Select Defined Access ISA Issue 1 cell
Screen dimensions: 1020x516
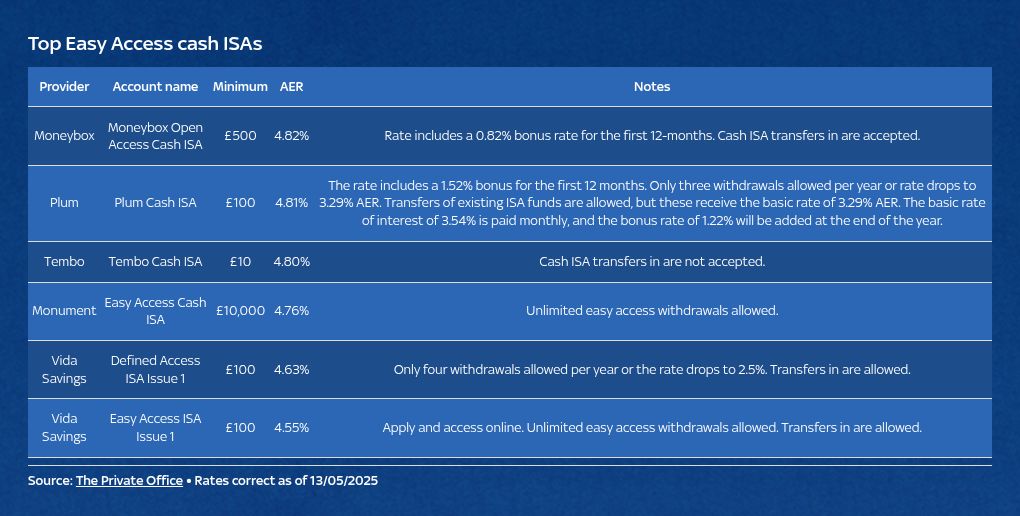pos(155,369)
